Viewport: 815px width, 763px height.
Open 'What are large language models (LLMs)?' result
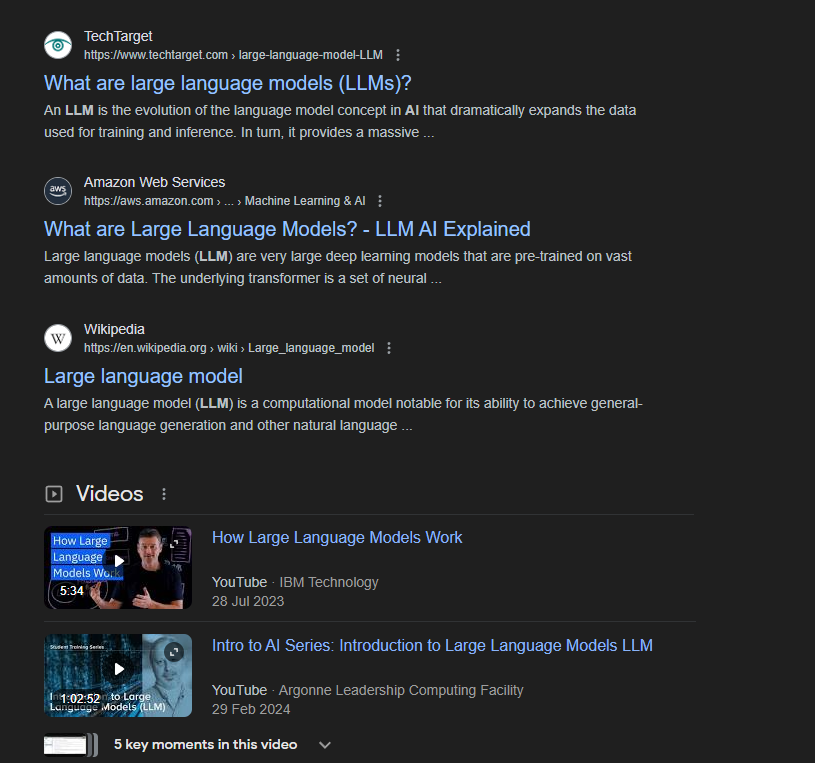[x=228, y=83]
